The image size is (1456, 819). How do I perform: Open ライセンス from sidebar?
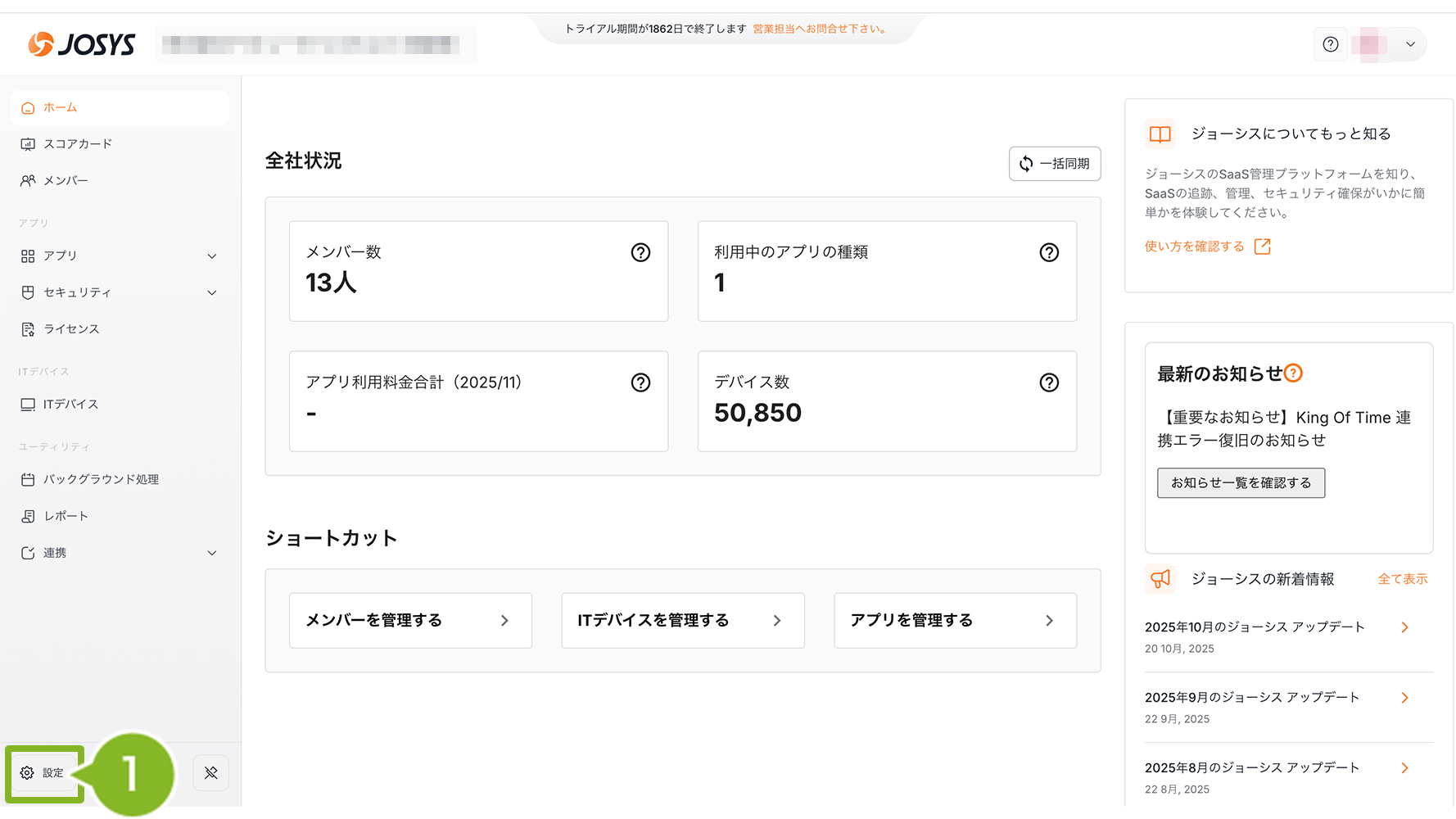70,329
